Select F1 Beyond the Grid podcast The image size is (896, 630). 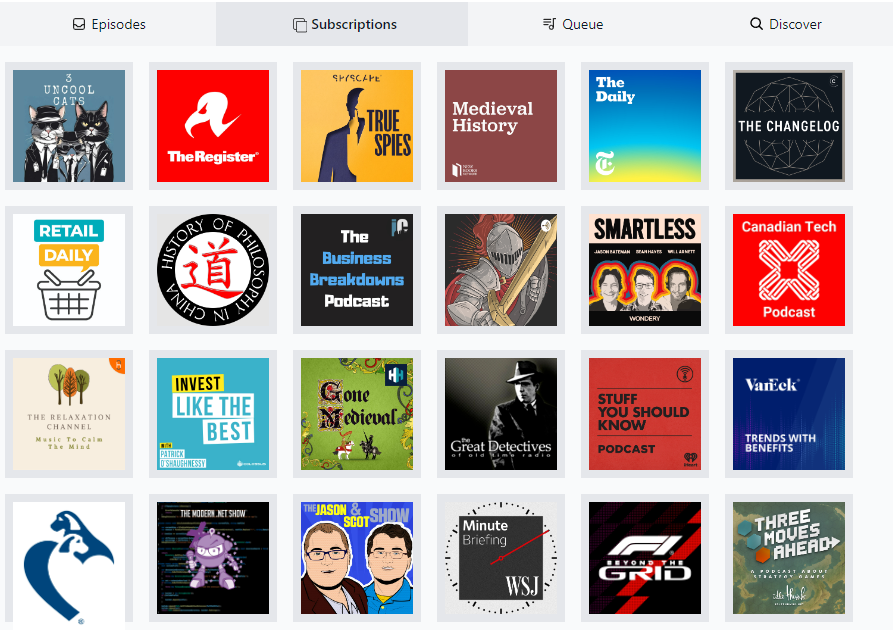click(645, 558)
